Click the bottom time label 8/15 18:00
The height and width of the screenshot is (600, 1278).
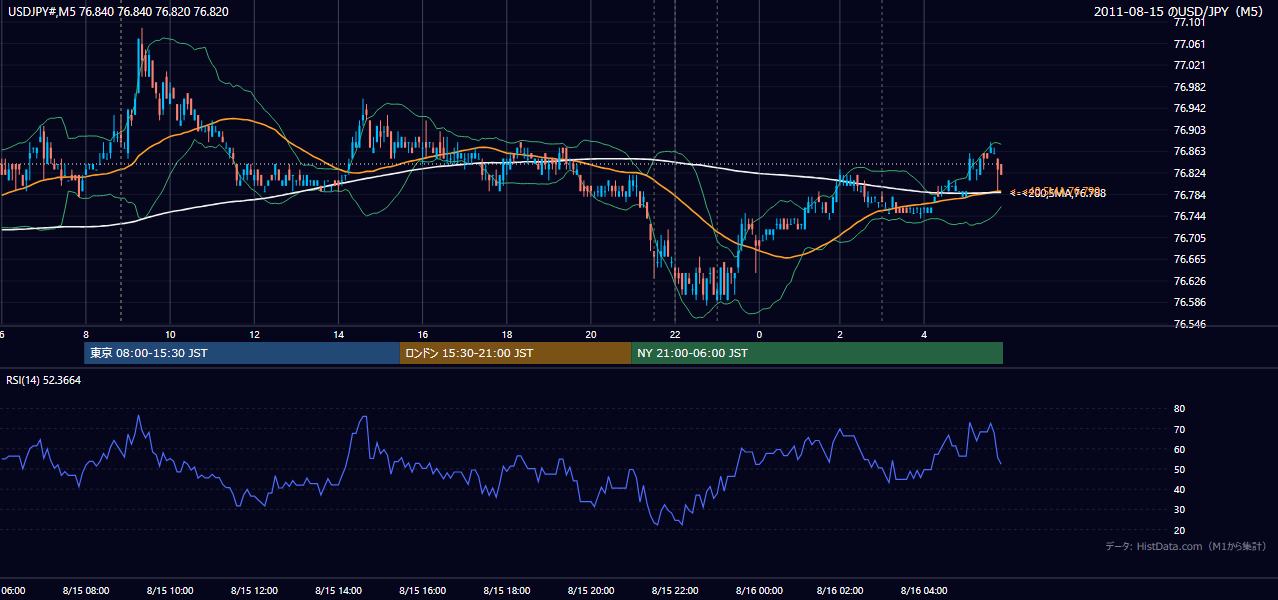tap(505, 590)
